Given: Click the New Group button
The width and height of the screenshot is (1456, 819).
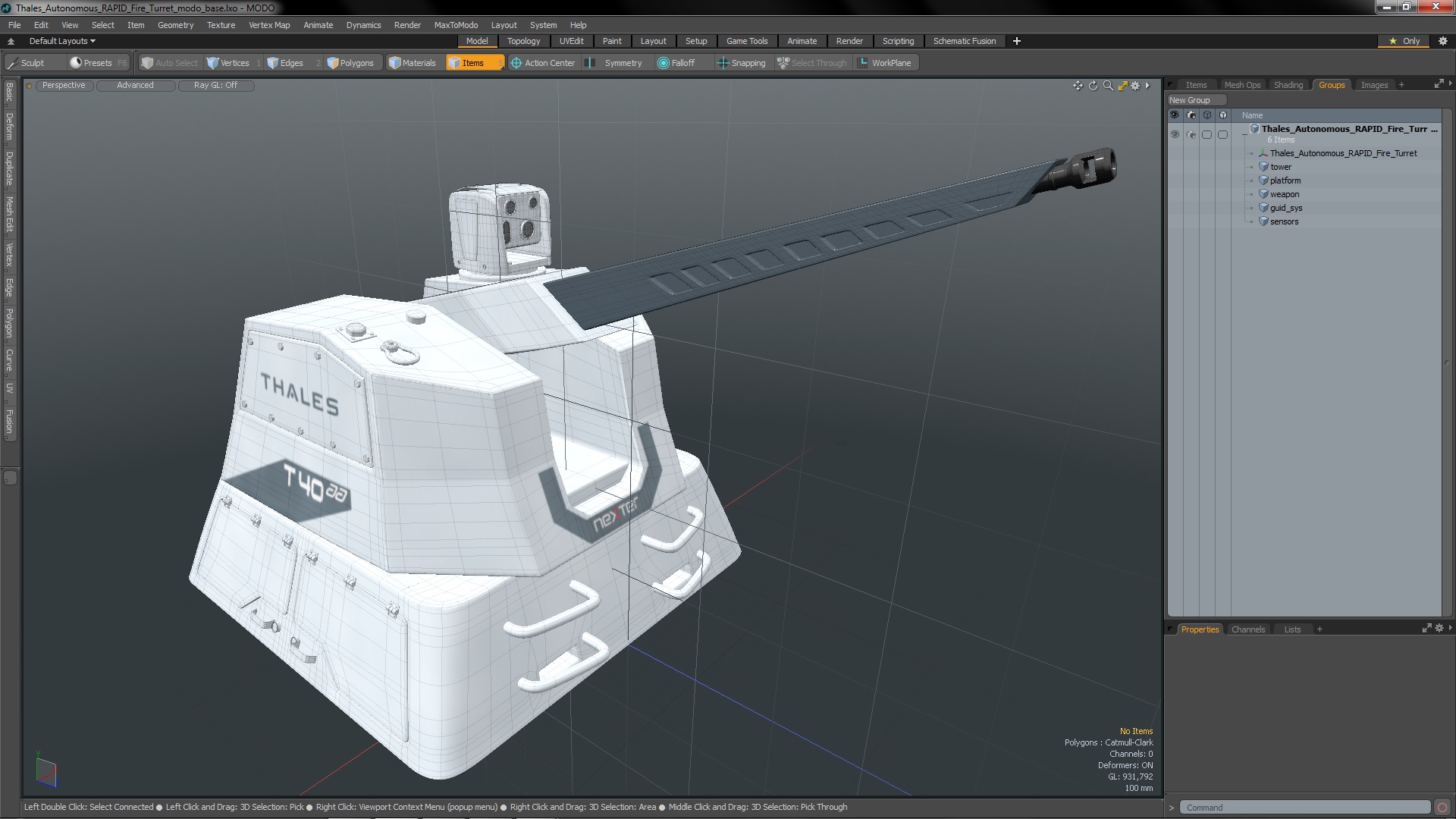Looking at the screenshot, I should click(x=1197, y=100).
